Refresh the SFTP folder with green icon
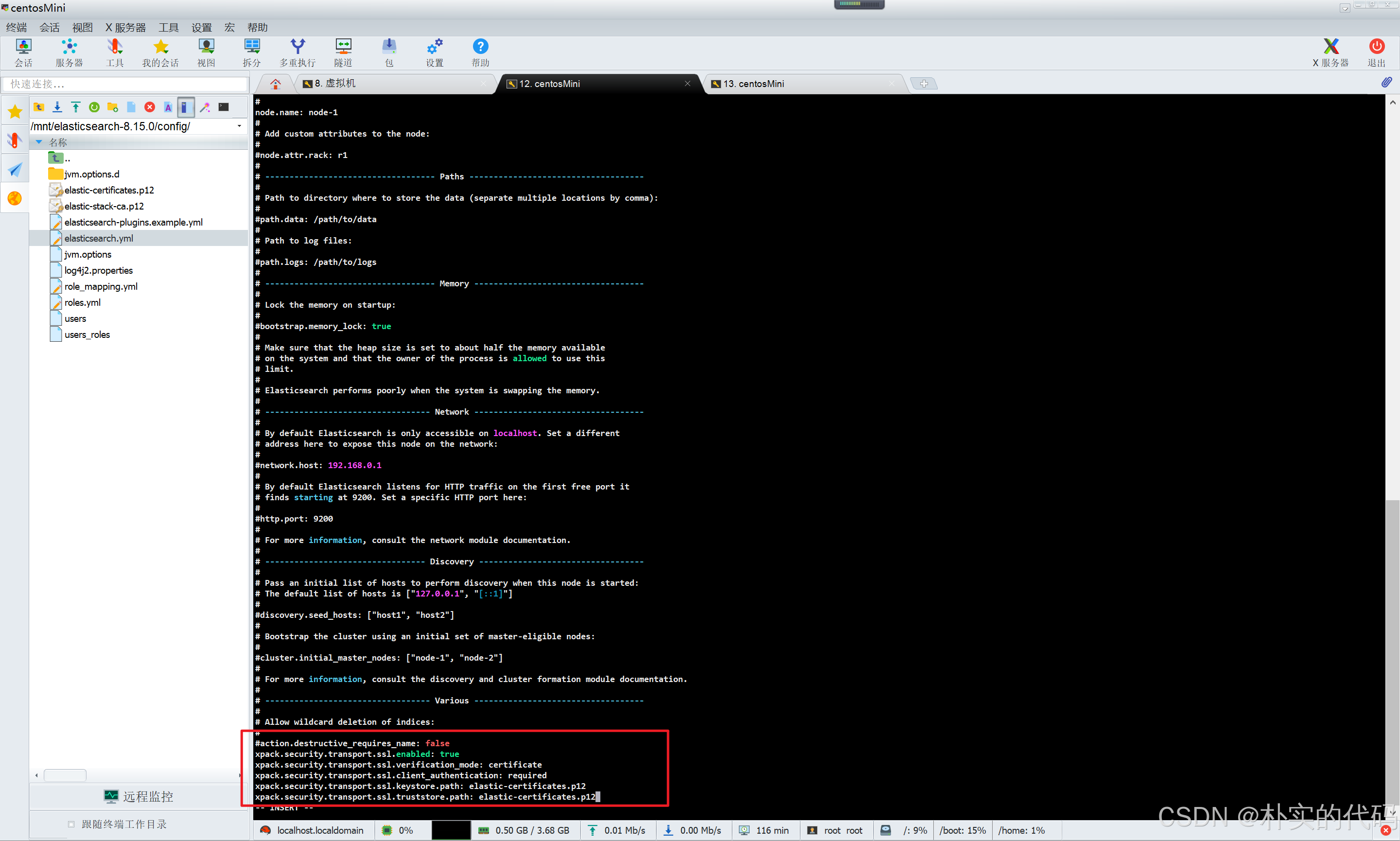This screenshot has width=1400, height=841. tap(94, 107)
